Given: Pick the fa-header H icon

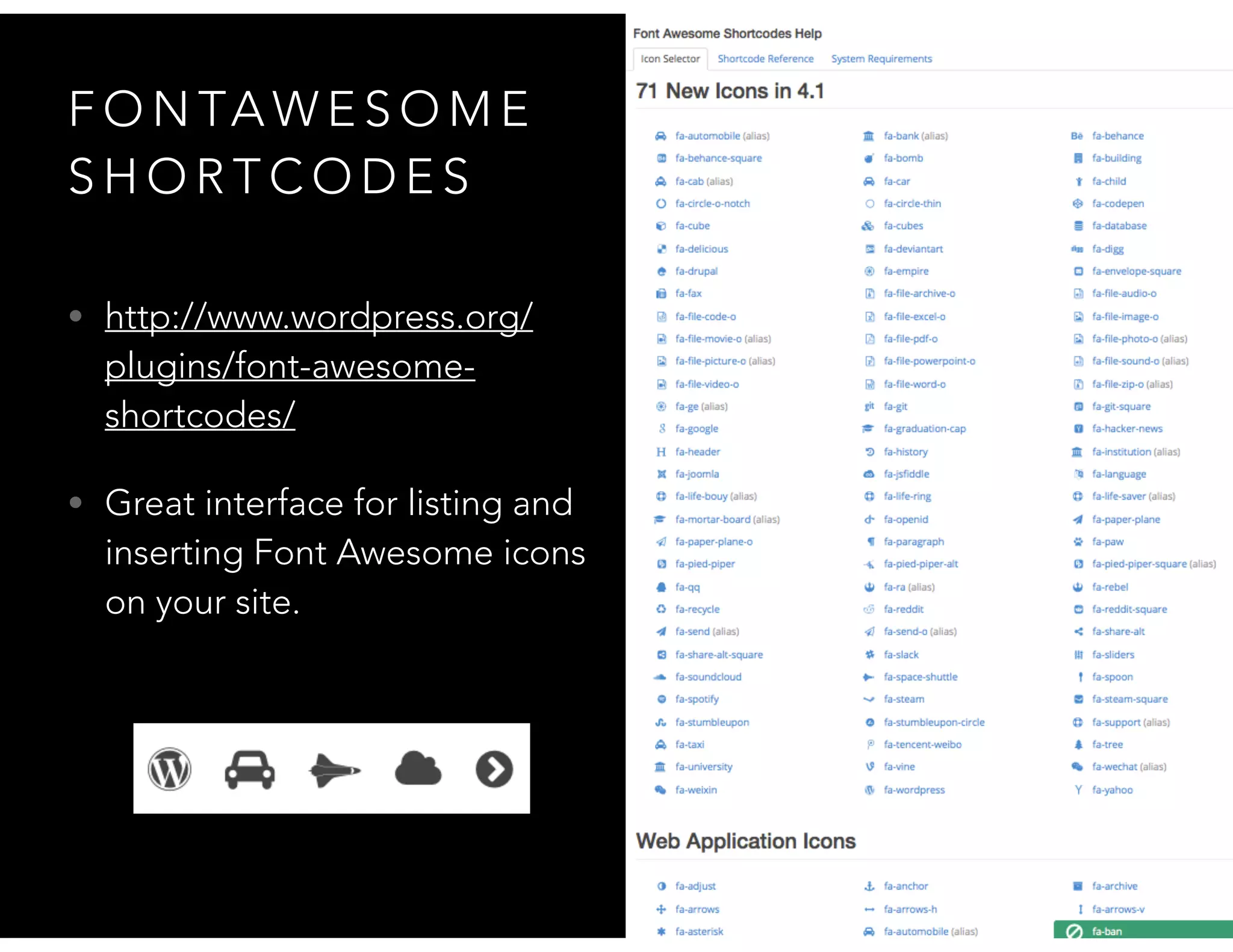Looking at the screenshot, I should point(661,452).
